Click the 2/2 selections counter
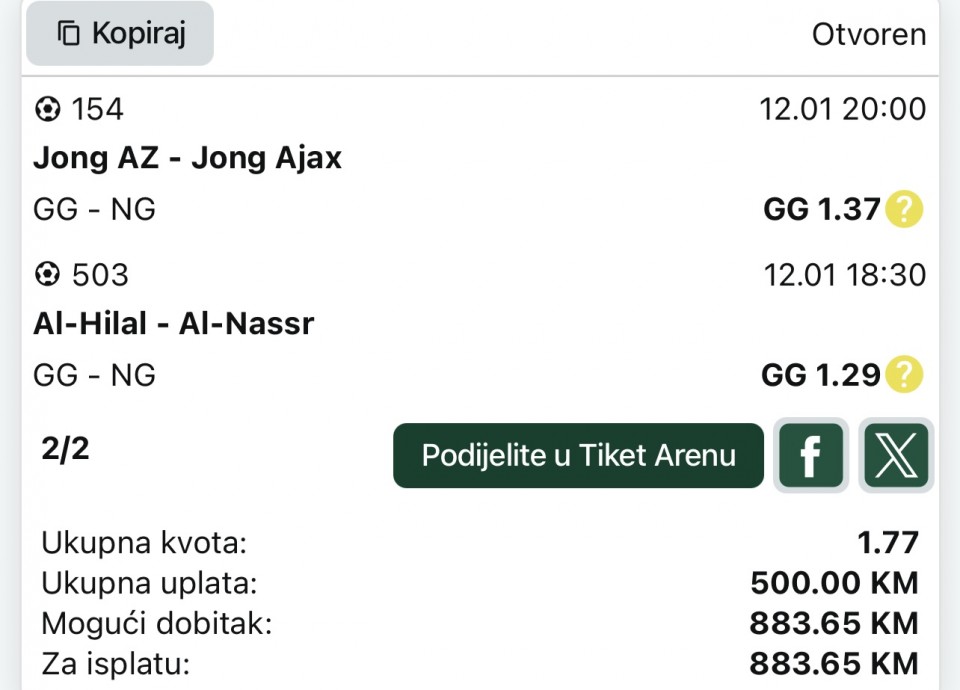Viewport: 960px width, 690px height. [66, 449]
